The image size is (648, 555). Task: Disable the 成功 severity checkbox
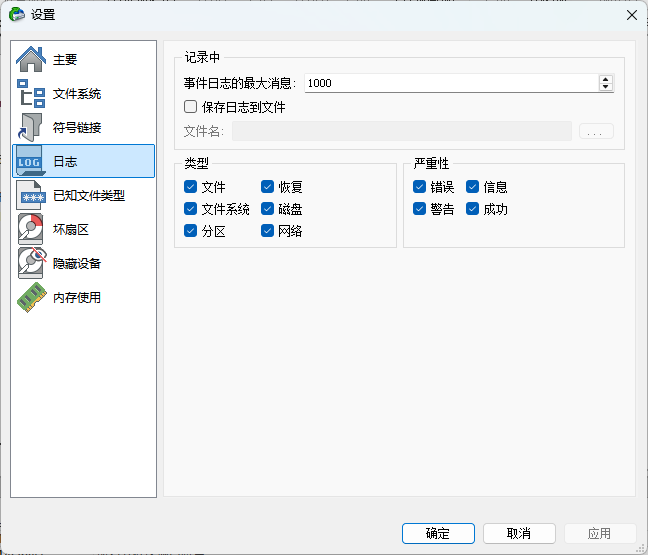(472, 209)
